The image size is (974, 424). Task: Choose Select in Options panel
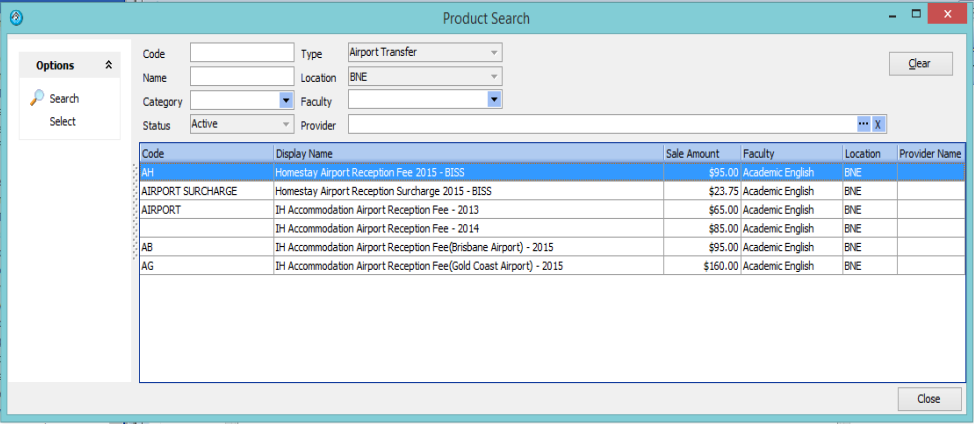click(x=63, y=122)
